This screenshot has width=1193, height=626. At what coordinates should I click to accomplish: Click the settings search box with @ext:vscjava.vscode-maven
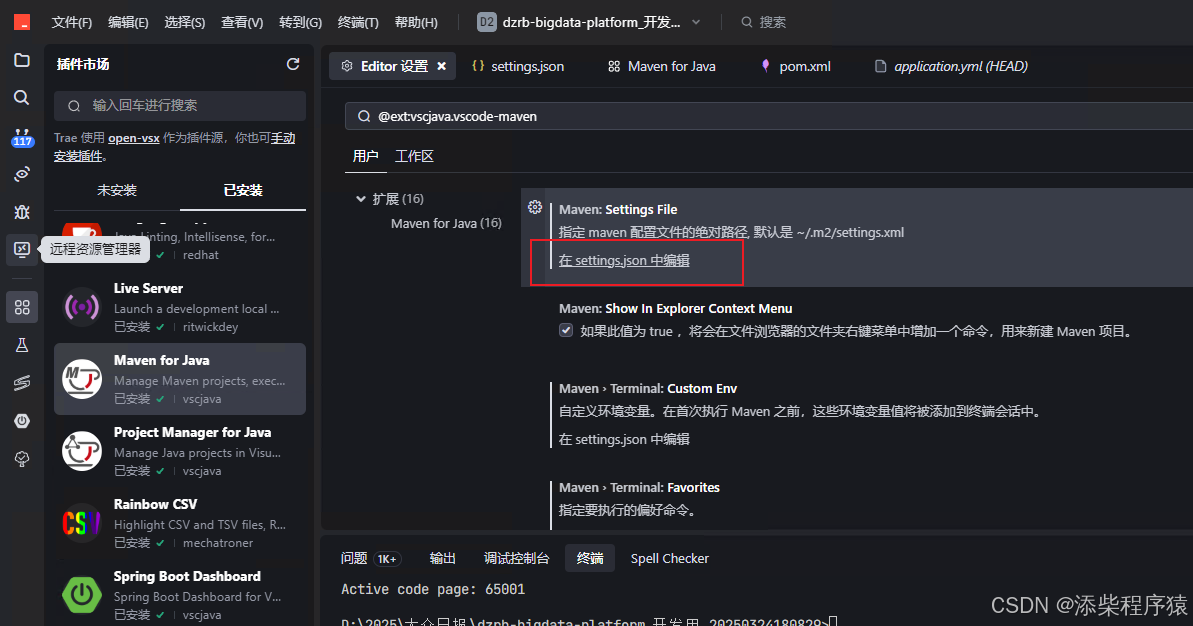click(x=768, y=116)
